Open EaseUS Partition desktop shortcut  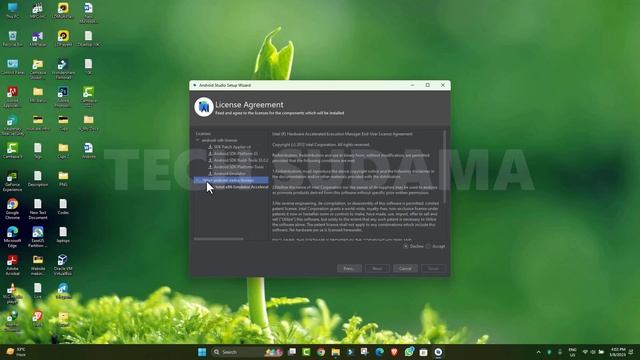[x=38, y=237]
